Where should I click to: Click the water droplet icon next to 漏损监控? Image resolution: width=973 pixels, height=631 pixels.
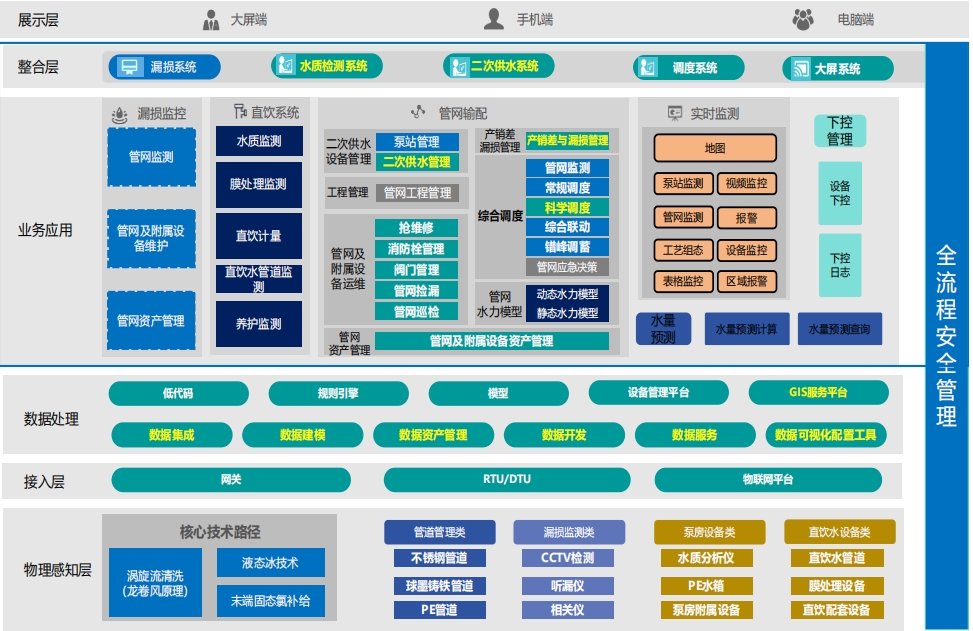117,113
